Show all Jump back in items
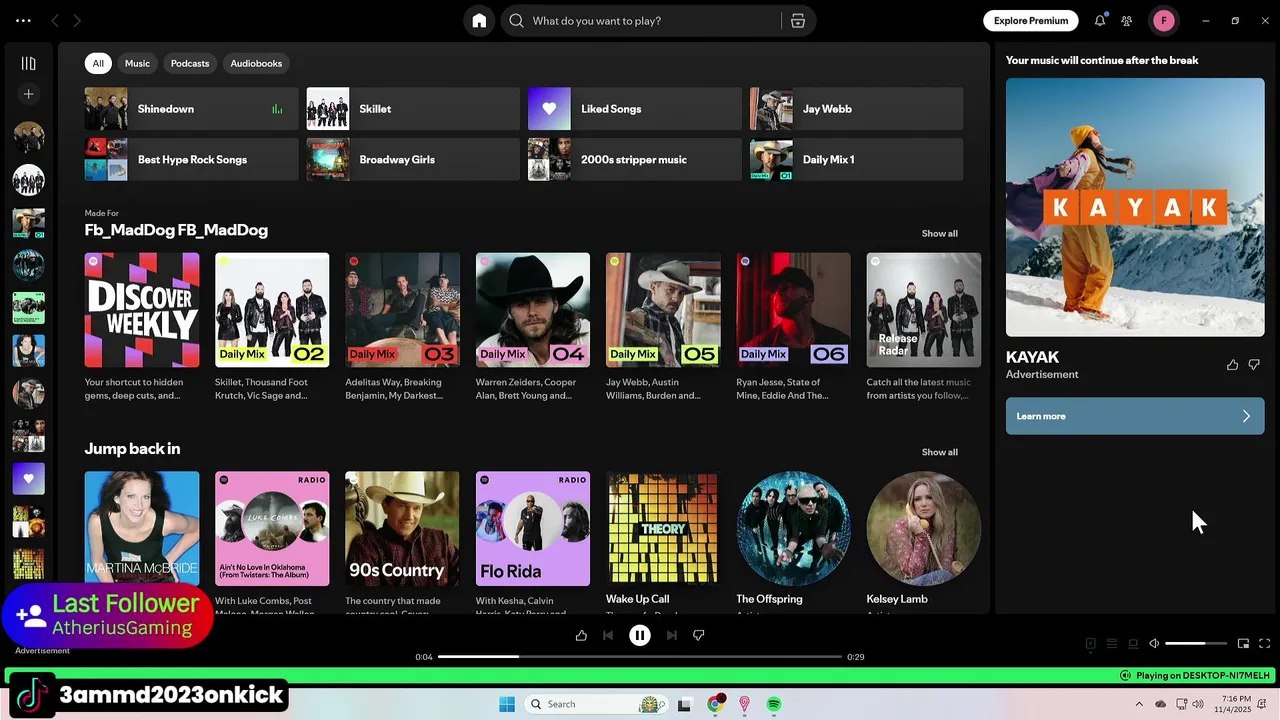Image resolution: width=1280 pixels, height=720 pixels. click(x=939, y=452)
